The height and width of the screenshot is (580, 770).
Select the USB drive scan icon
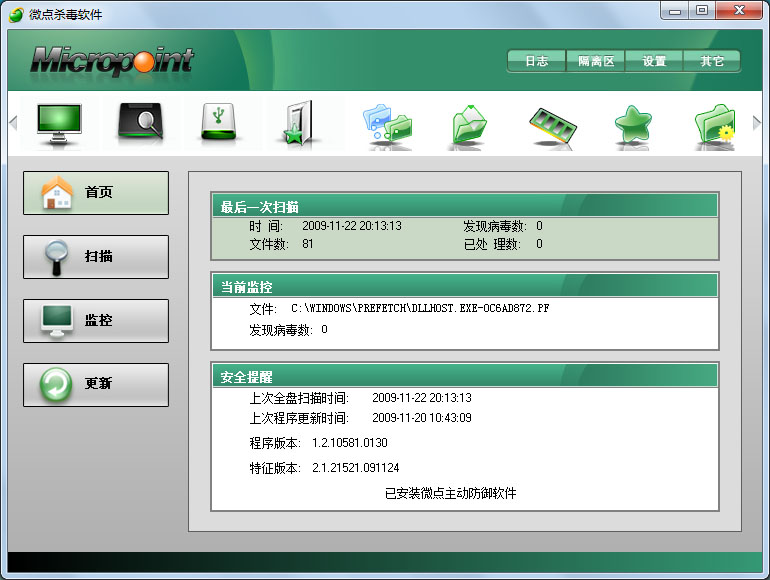point(219,122)
